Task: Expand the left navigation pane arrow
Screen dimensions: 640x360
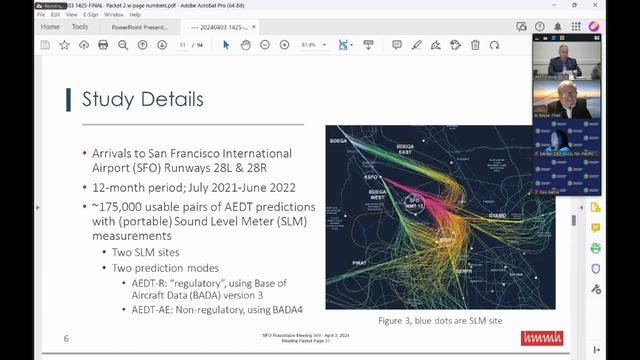Action: 38,207
